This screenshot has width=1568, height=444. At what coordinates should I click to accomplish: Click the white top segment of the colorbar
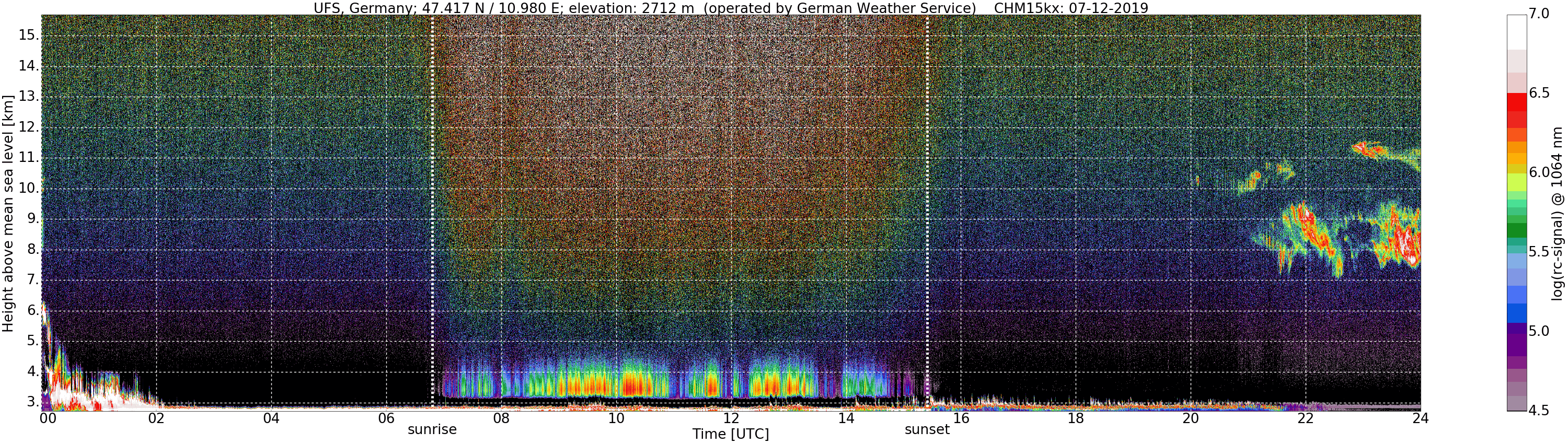tap(1516, 32)
